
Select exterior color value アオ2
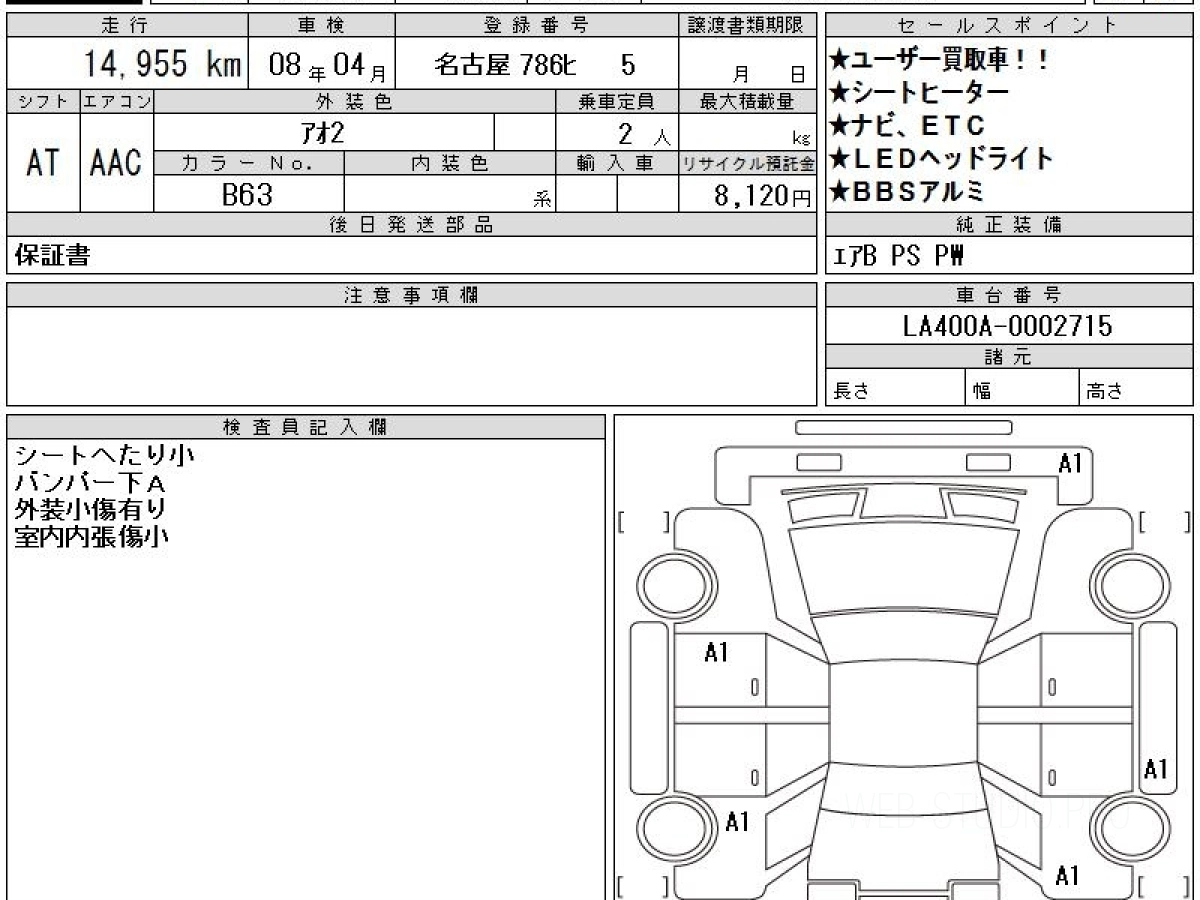tap(322, 132)
